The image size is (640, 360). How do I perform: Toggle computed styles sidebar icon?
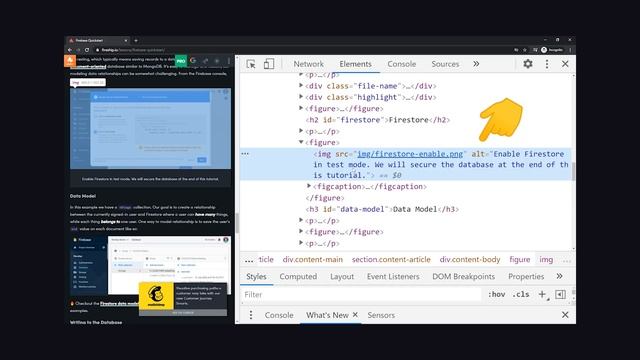(x=560, y=294)
